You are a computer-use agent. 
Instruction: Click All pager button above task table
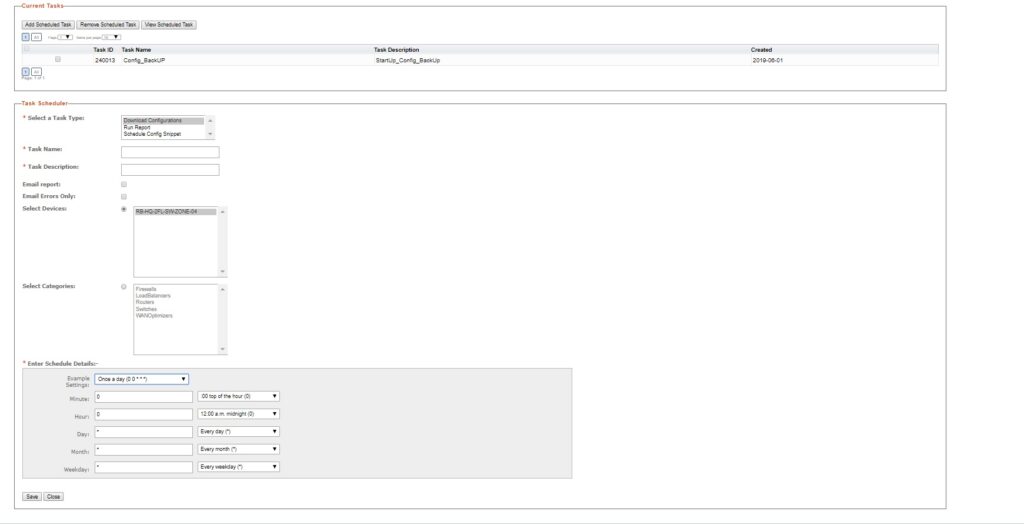pos(37,37)
